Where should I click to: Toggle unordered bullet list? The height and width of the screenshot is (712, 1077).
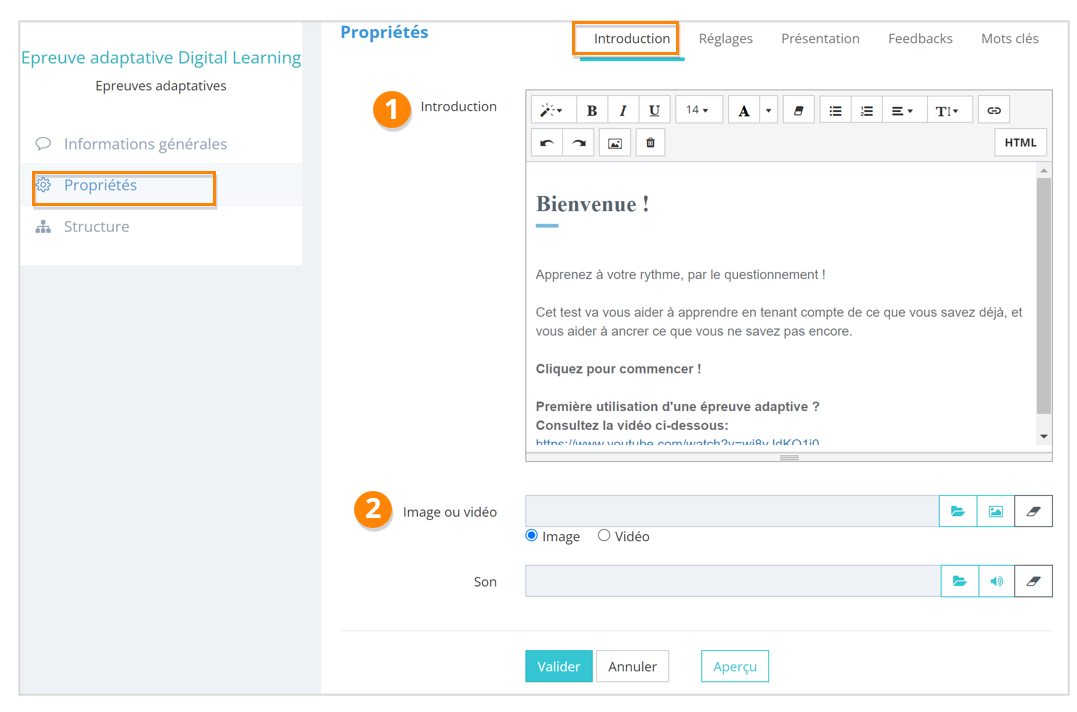coord(835,110)
